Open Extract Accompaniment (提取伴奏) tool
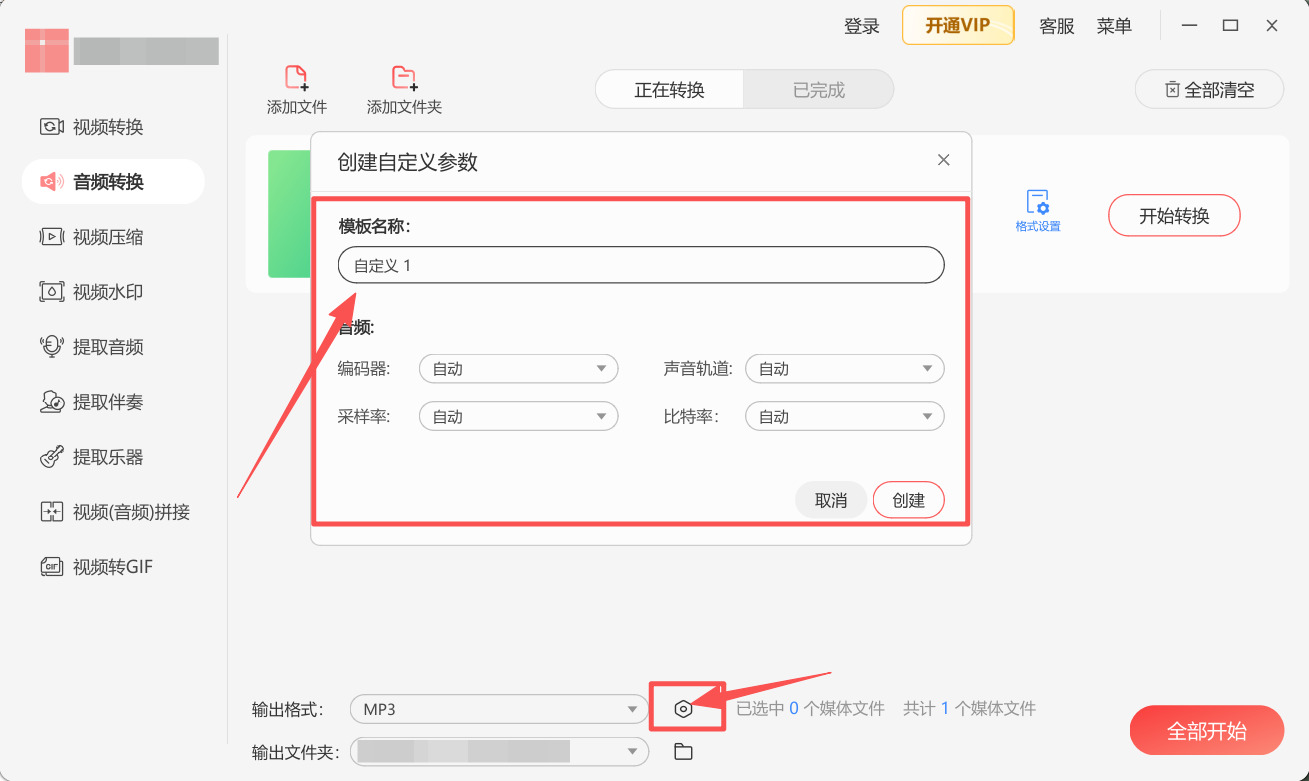This screenshot has height=781, width=1309. (x=92, y=402)
